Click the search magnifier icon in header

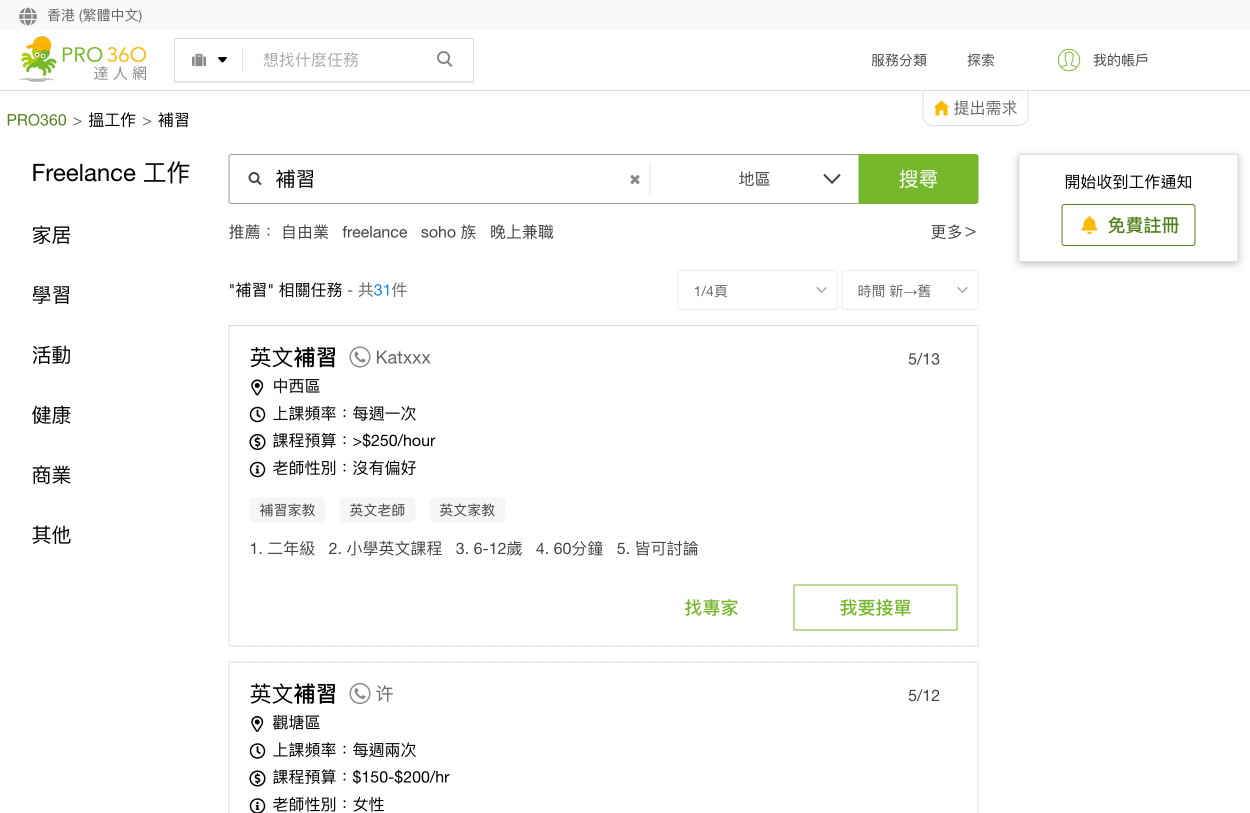444,59
